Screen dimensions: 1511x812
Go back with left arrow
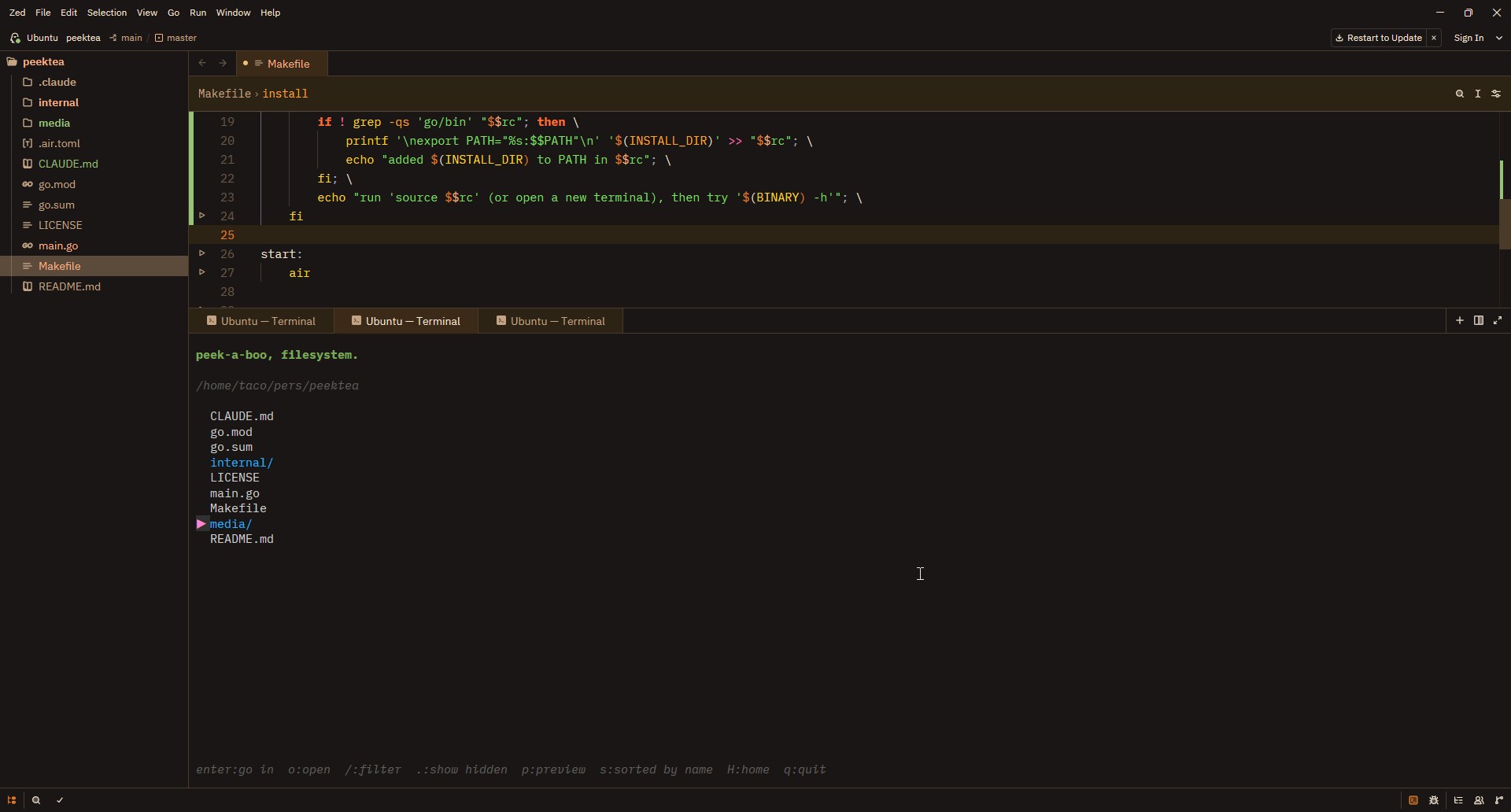click(x=202, y=63)
